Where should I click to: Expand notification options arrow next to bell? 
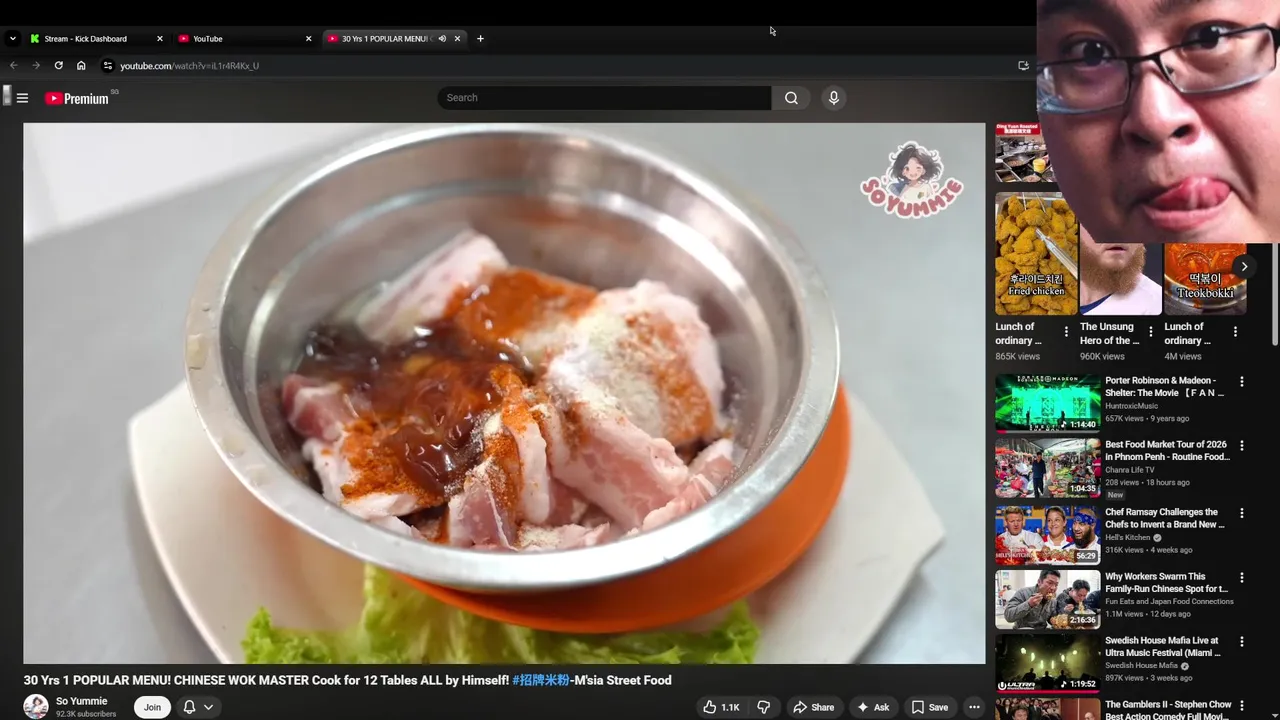(x=208, y=707)
